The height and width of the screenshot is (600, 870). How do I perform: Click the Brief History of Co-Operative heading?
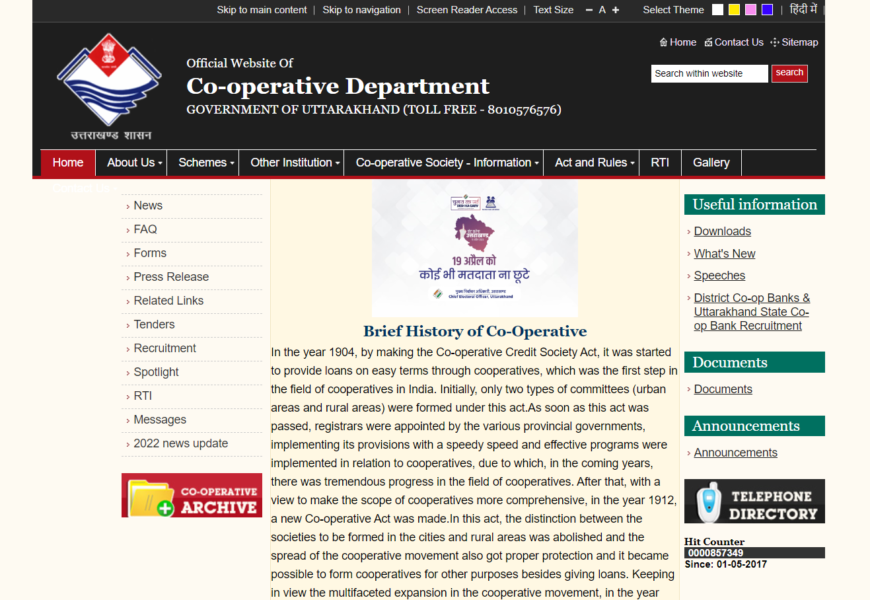475,331
